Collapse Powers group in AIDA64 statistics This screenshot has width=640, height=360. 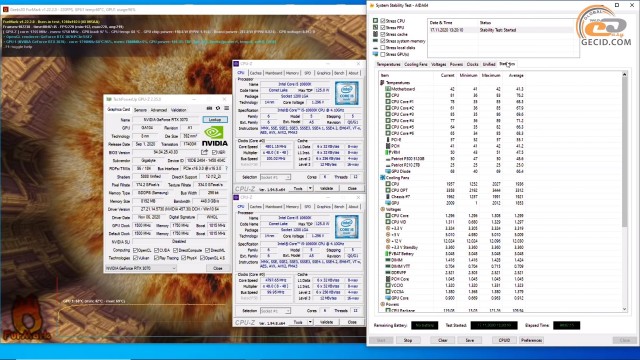382,304
